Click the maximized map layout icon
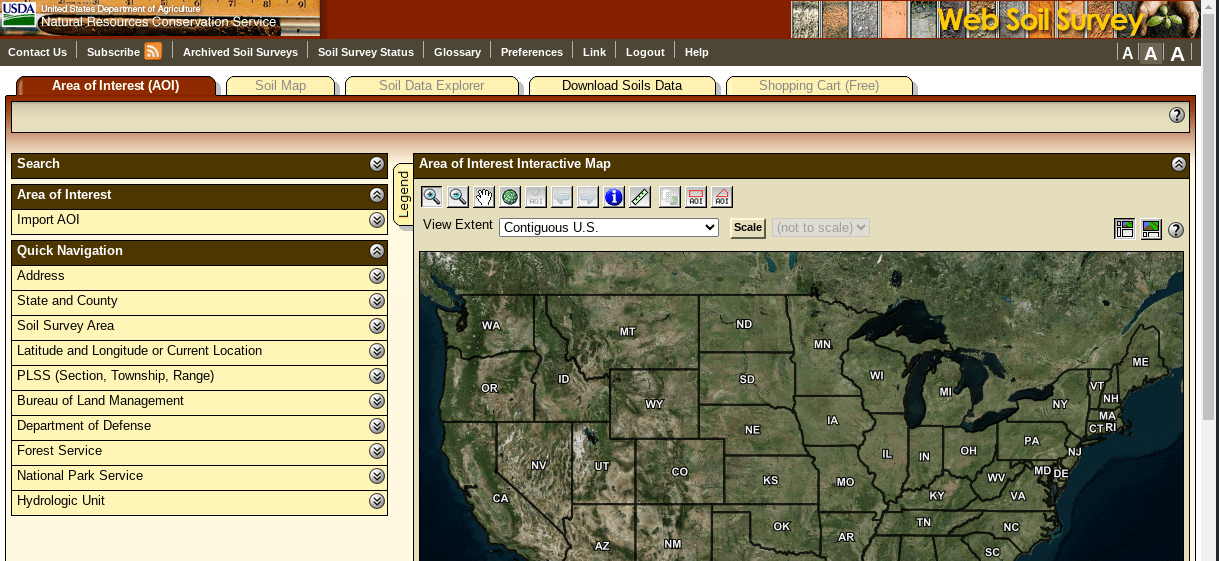1219x561 pixels. coord(1151,229)
